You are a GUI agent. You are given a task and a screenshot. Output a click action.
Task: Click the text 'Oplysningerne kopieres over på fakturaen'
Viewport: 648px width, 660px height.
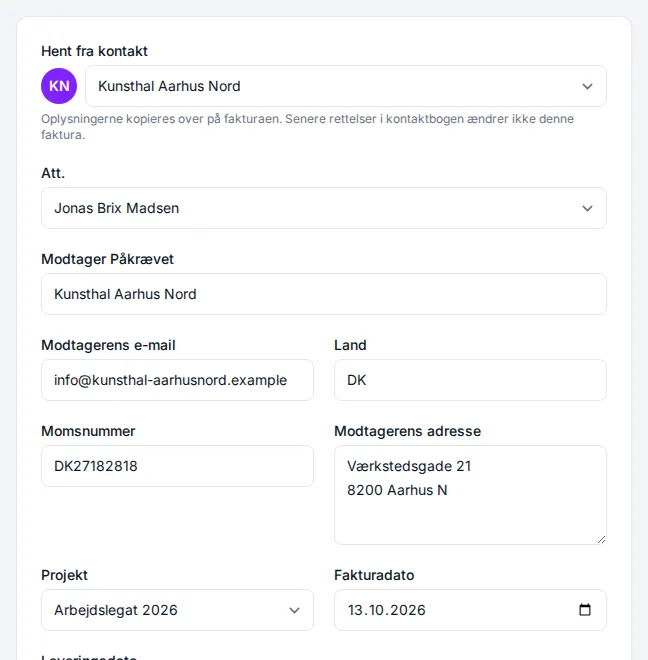pyautogui.click(x=161, y=119)
